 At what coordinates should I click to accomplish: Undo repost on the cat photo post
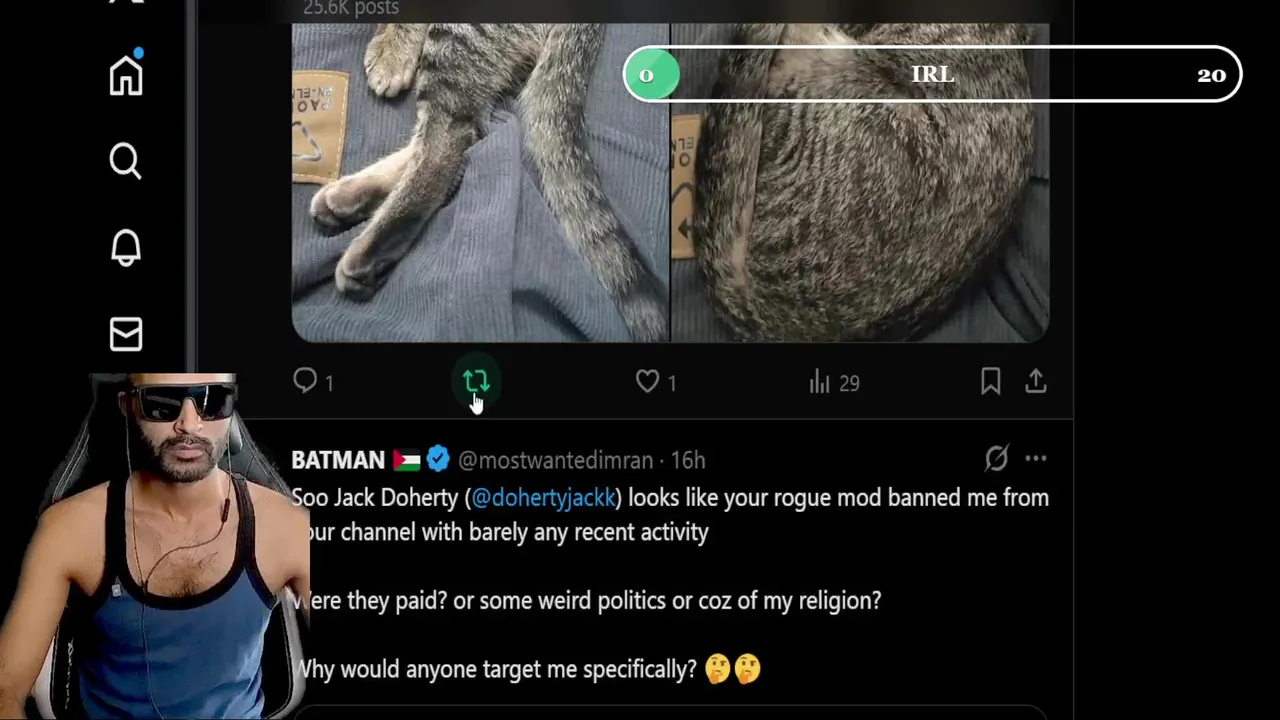pos(476,381)
